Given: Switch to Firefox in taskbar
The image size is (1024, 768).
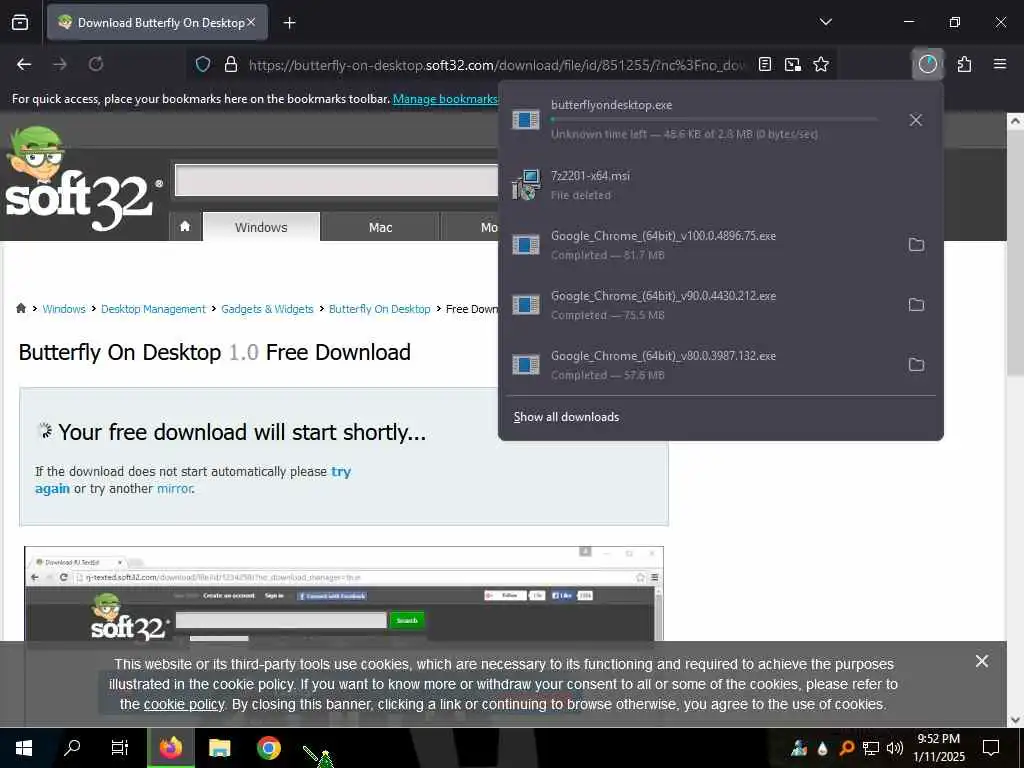Looking at the screenshot, I should pyautogui.click(x=171, y=748).
